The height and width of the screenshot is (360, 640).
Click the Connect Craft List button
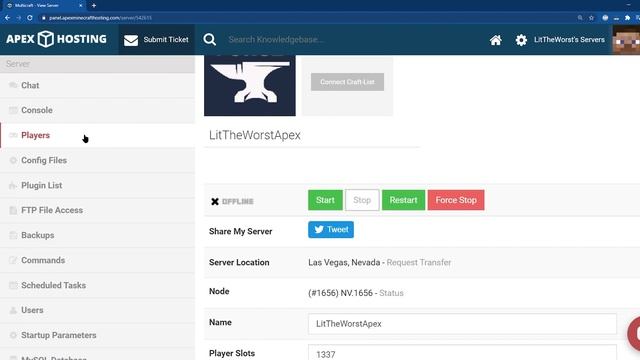347,82
